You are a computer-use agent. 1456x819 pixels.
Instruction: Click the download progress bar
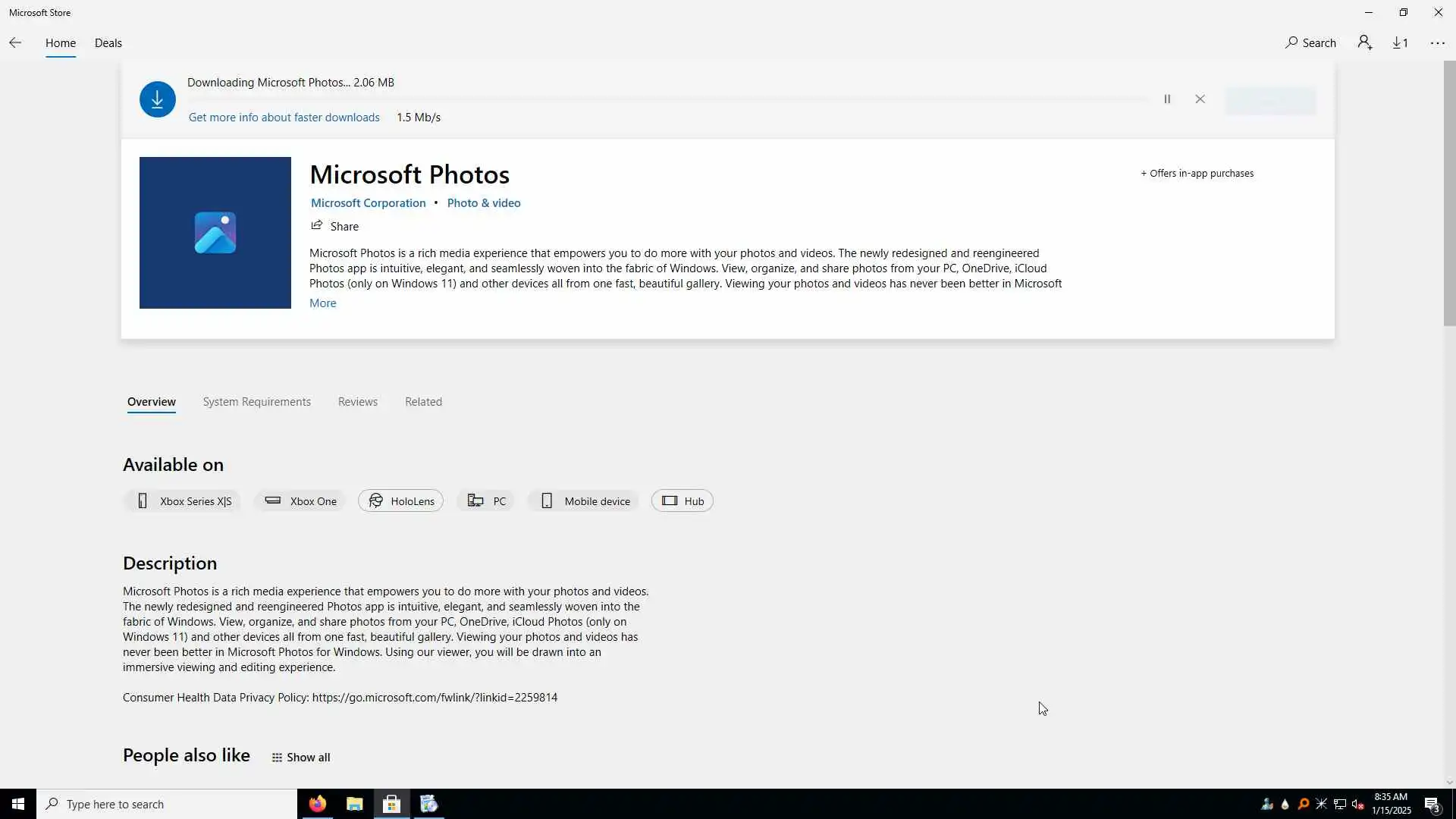(667, 99)
